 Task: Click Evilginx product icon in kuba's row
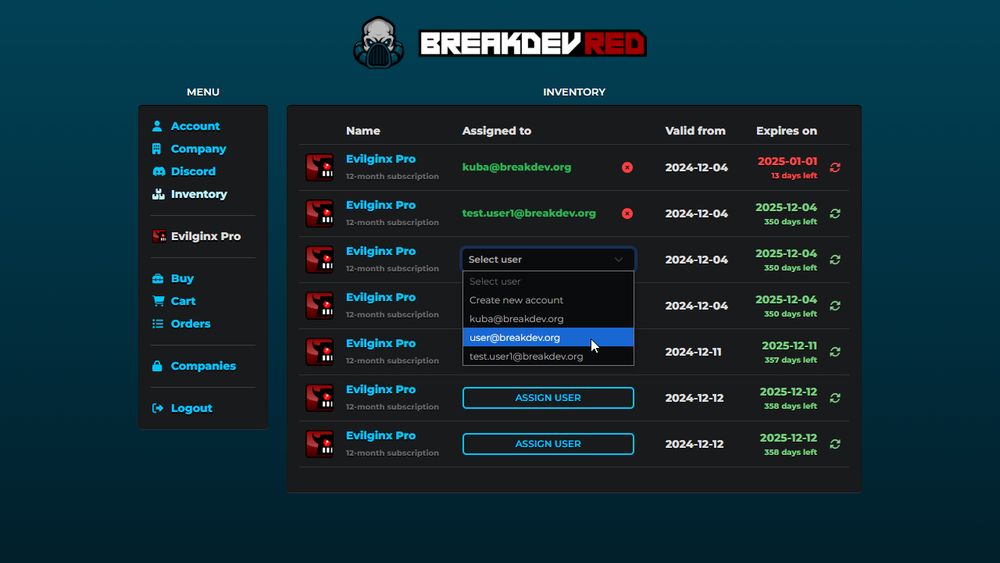tap(320, 168)
